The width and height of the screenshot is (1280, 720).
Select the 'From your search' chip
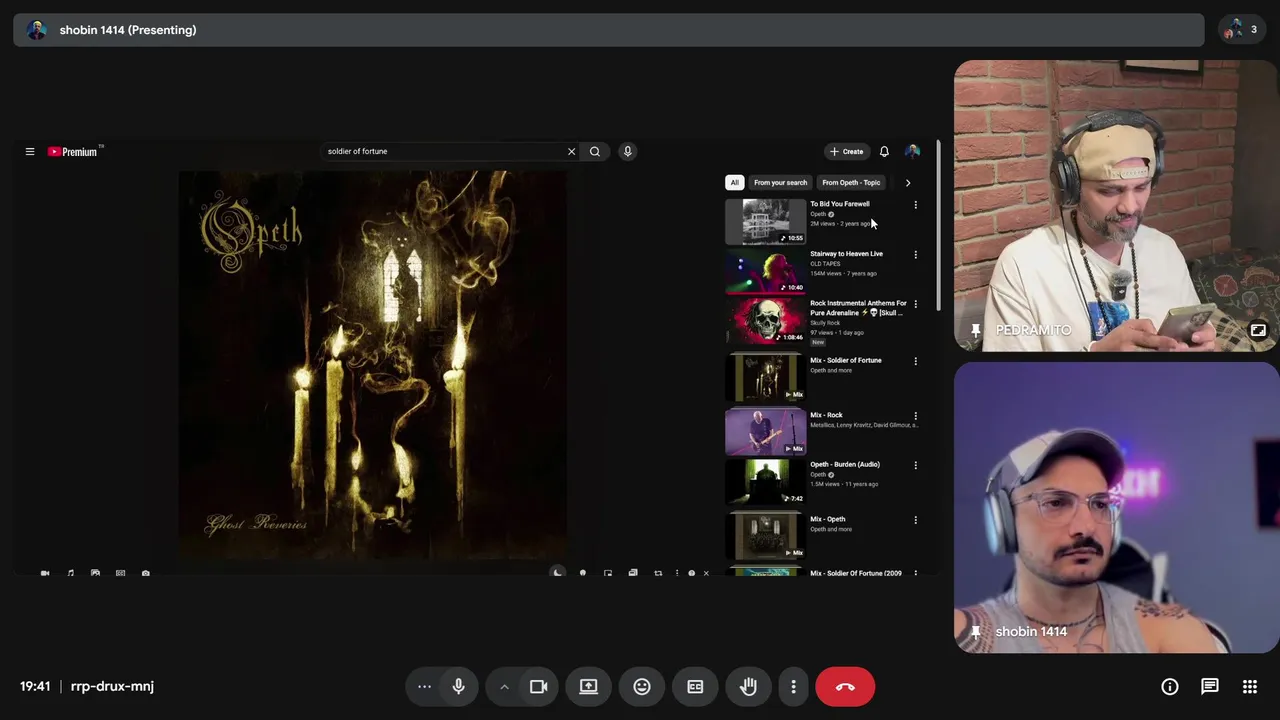(x=780, y=183)
